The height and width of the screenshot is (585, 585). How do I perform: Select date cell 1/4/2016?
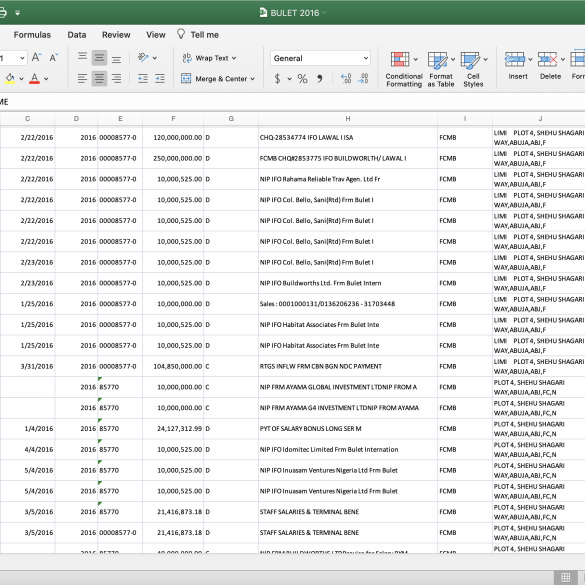tap(28, 429)
